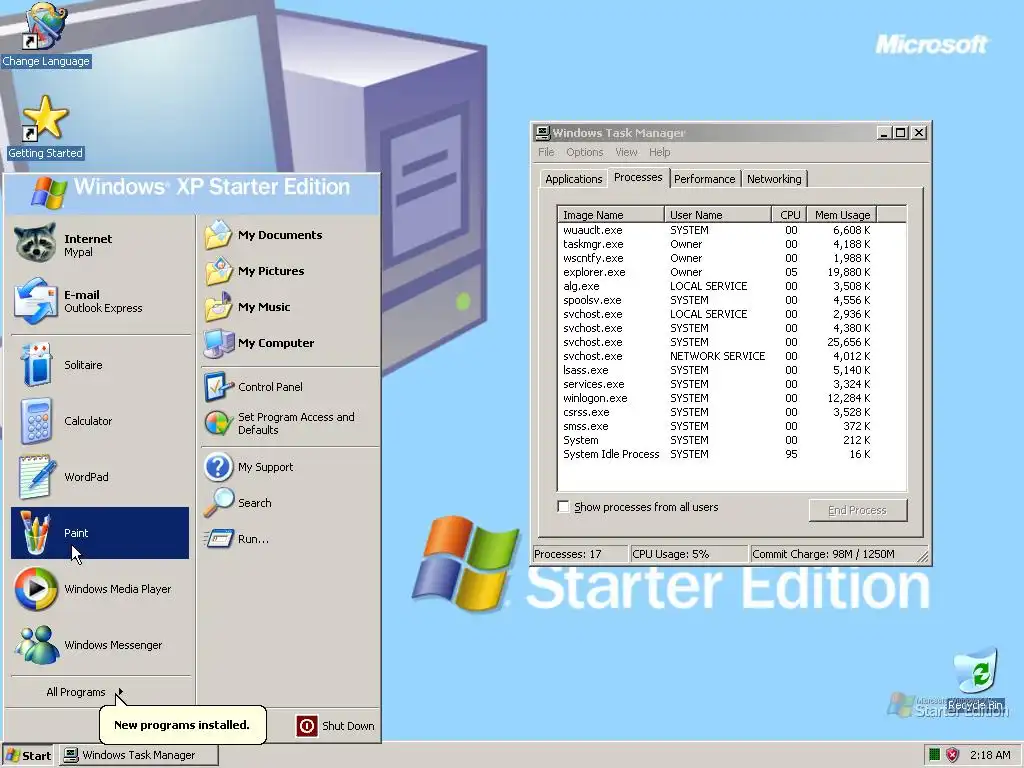The width and height of the screenshot is (1024, 768).
Task: Switch to the Applications tab
Action: 573,179
